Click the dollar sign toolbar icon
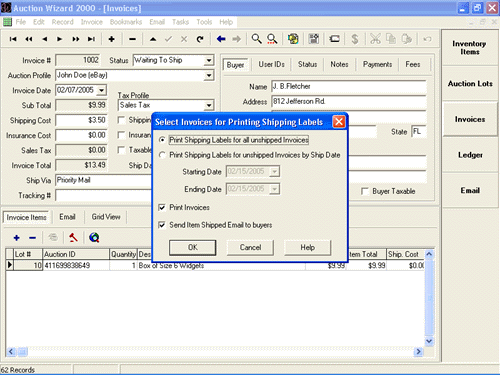Screen dimensions: 500x375 tap(355, 39)
